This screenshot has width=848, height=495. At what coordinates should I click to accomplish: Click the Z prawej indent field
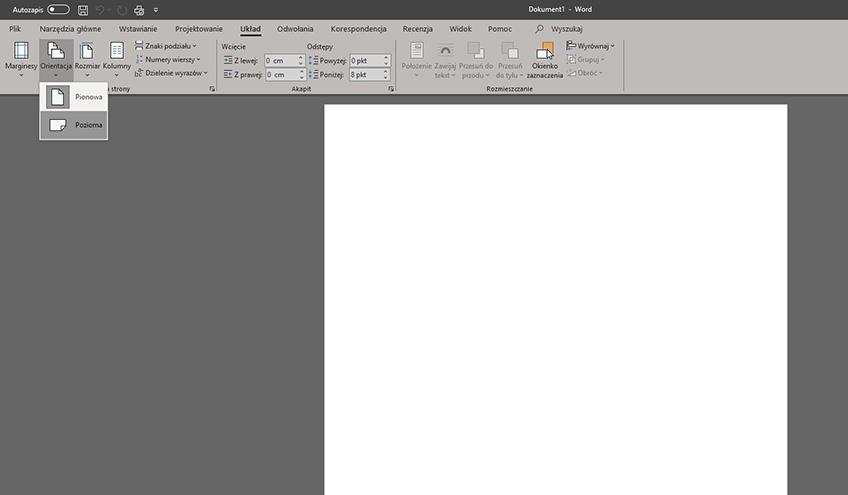coord(281,75)
